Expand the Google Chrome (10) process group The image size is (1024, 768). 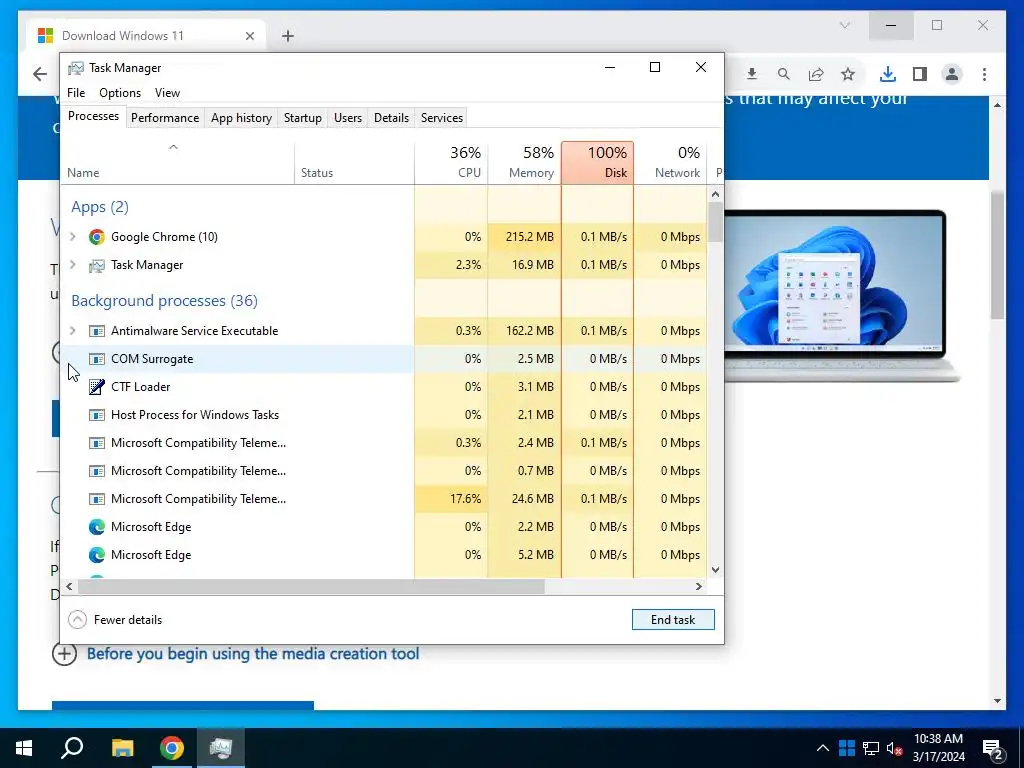coord(72,237)
